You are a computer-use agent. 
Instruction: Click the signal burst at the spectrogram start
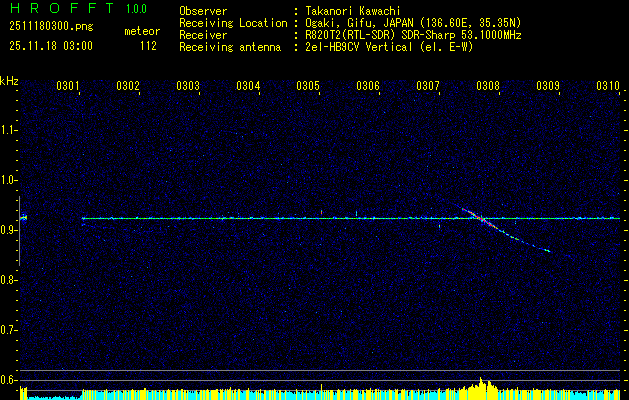click(23, 217)
